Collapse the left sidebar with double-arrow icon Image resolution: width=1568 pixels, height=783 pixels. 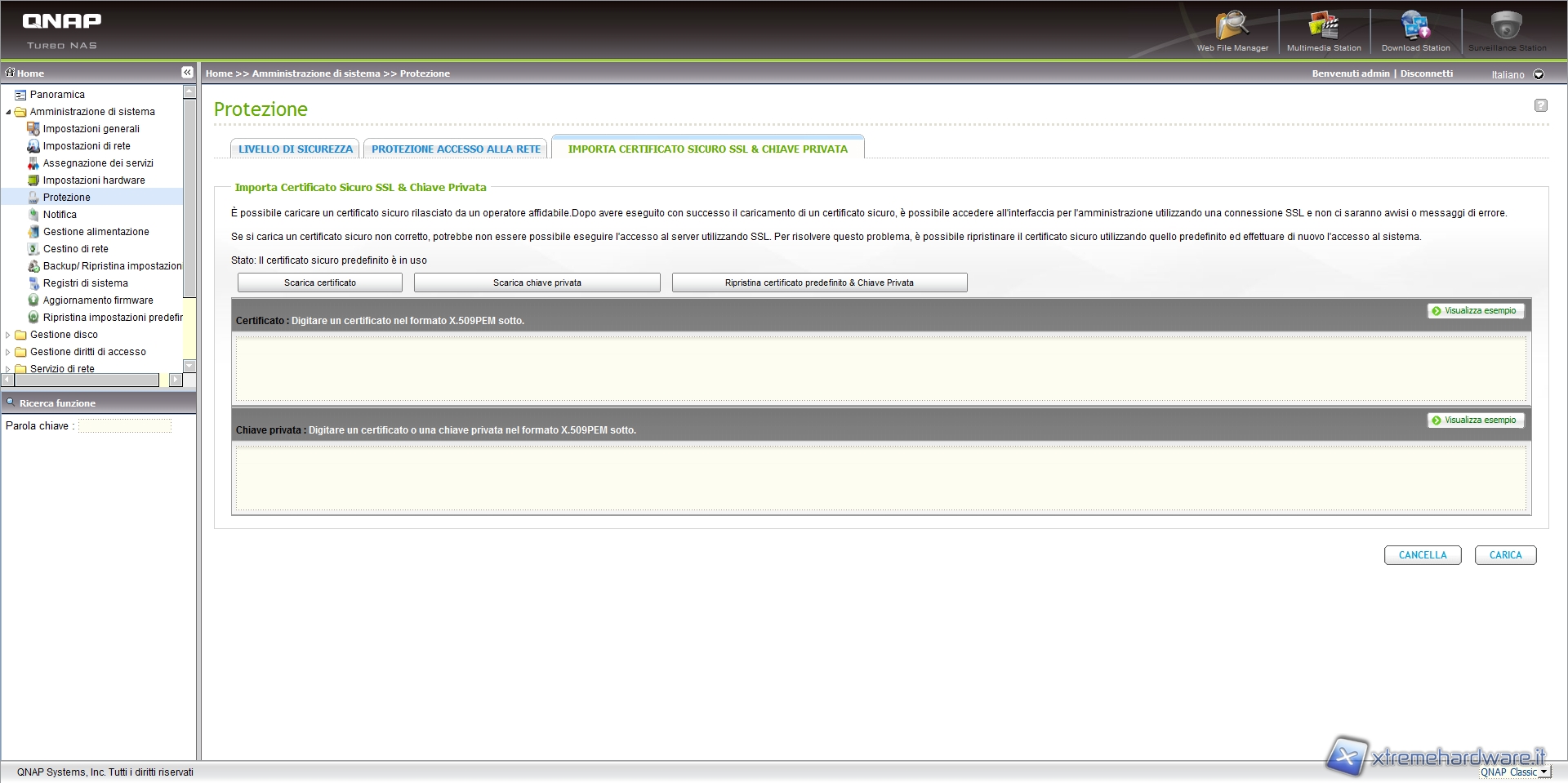tap(187, 73)
